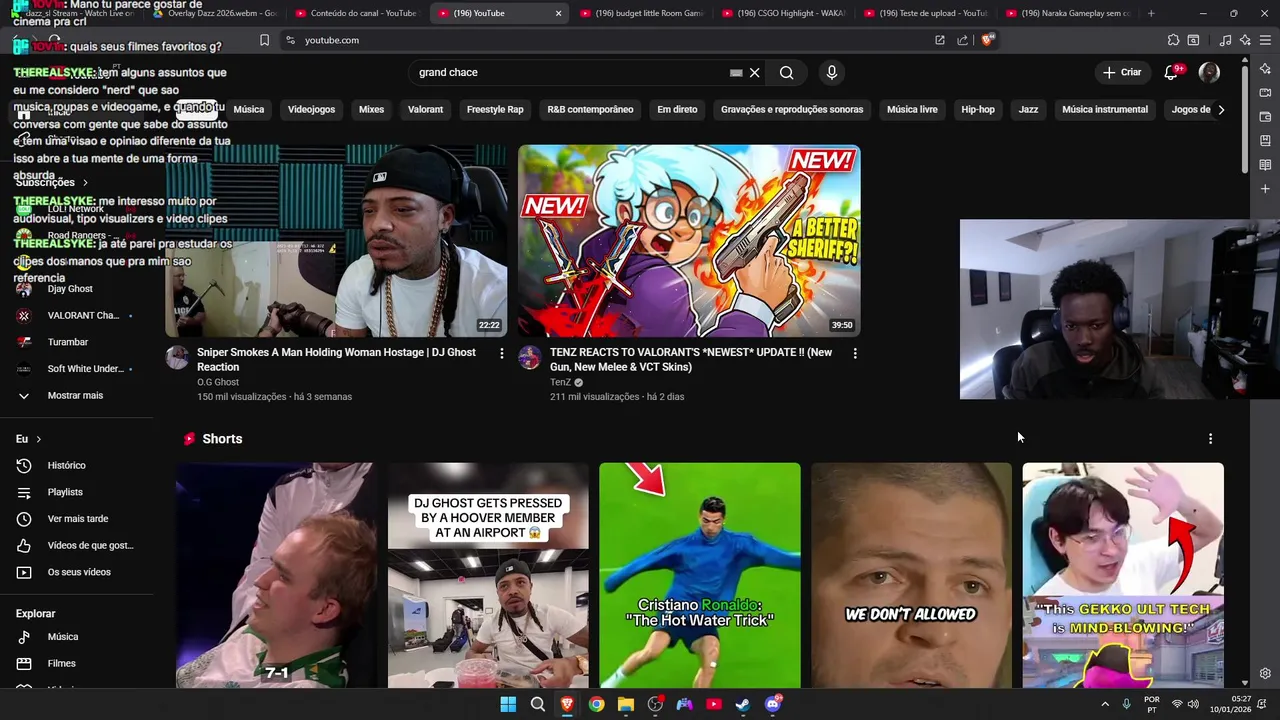This screenshot has width=1280, height=720.
Task: Click the Criar create button
Action: (x=1122, y=72)
